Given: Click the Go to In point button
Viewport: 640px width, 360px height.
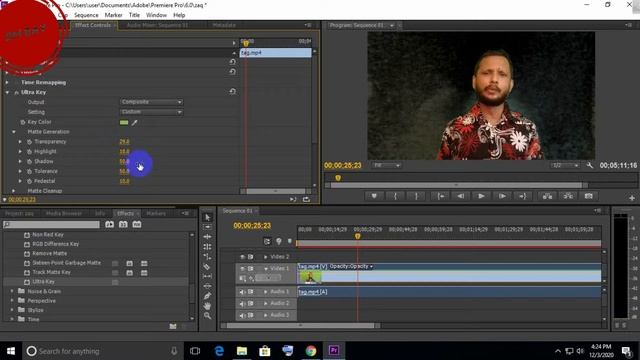Looking at the screenshot, I should point(441,196).
